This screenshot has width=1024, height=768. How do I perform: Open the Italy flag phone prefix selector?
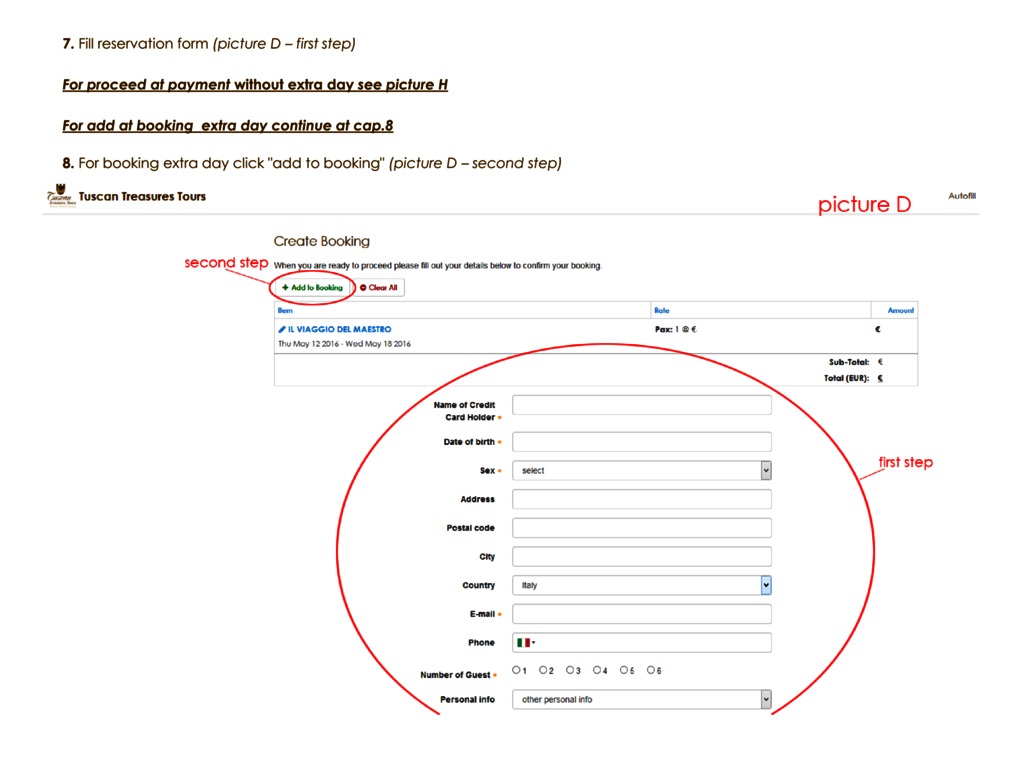[x=526, y=643]
